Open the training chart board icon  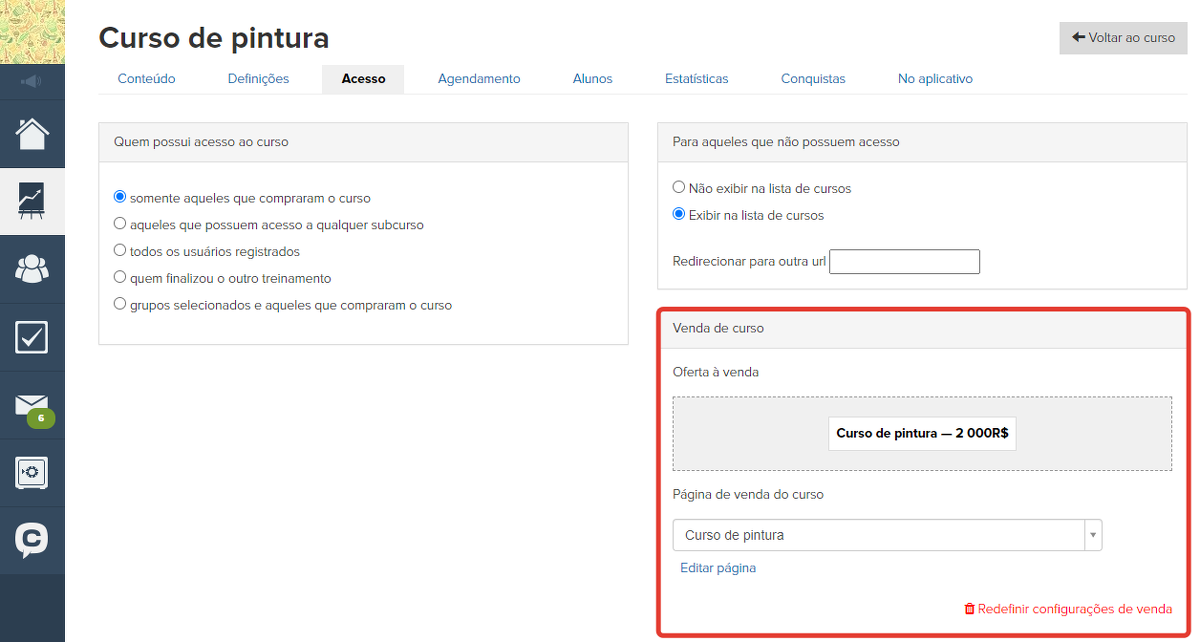point(32,201)
